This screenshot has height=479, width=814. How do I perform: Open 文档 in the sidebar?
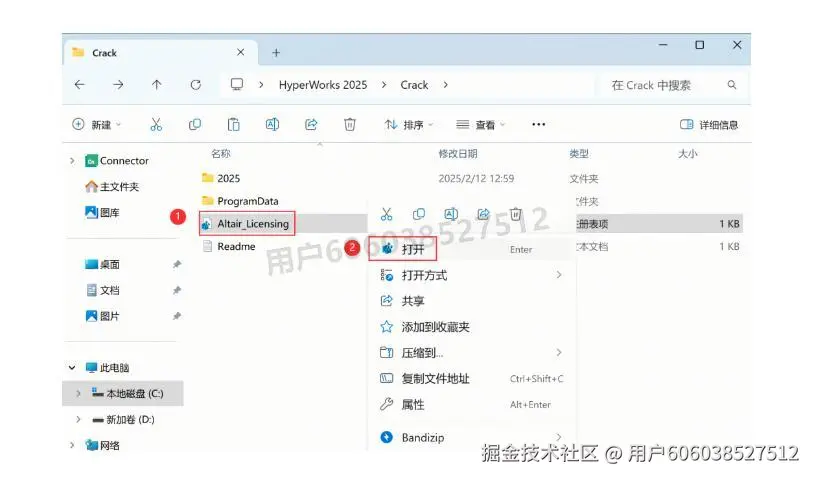point(102,290)
